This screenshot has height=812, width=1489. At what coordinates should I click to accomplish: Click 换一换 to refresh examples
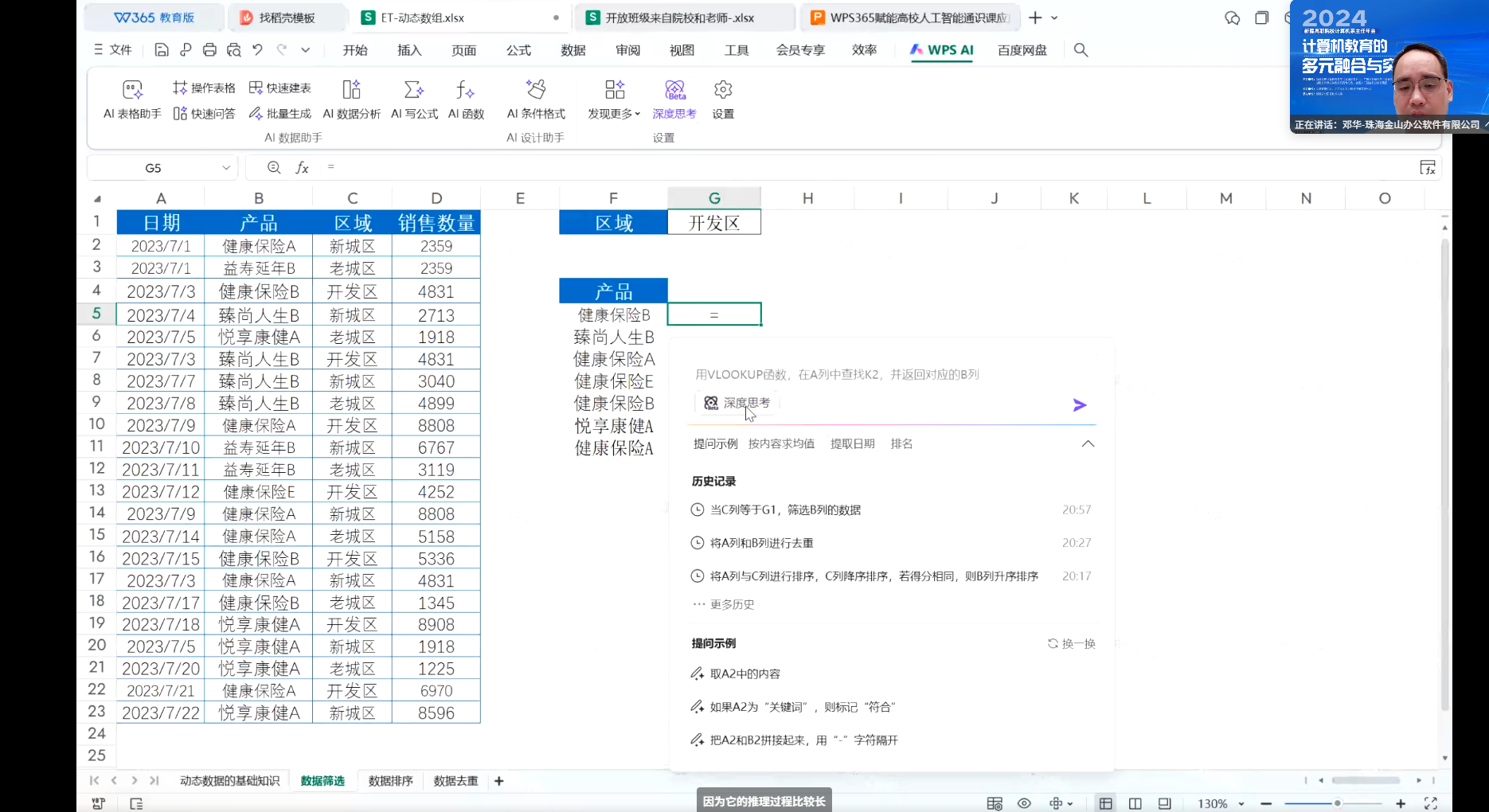[x=1072, y=643]
